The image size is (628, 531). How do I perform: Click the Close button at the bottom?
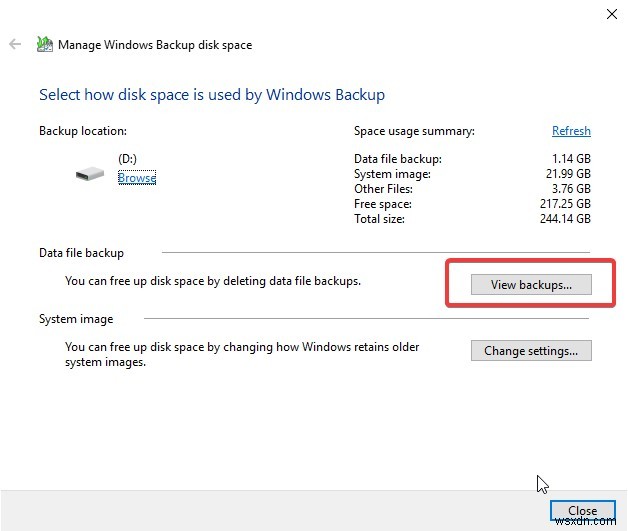point(583,511)
